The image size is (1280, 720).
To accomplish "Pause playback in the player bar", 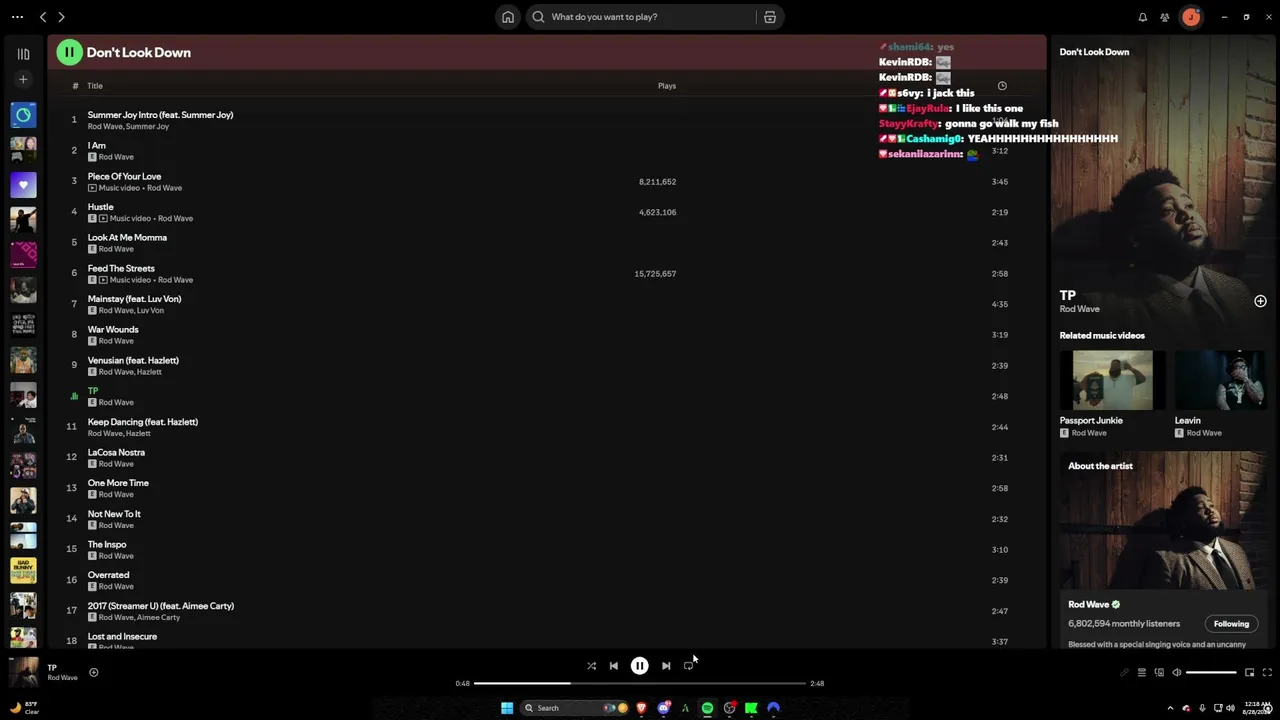I will (639, 666).
